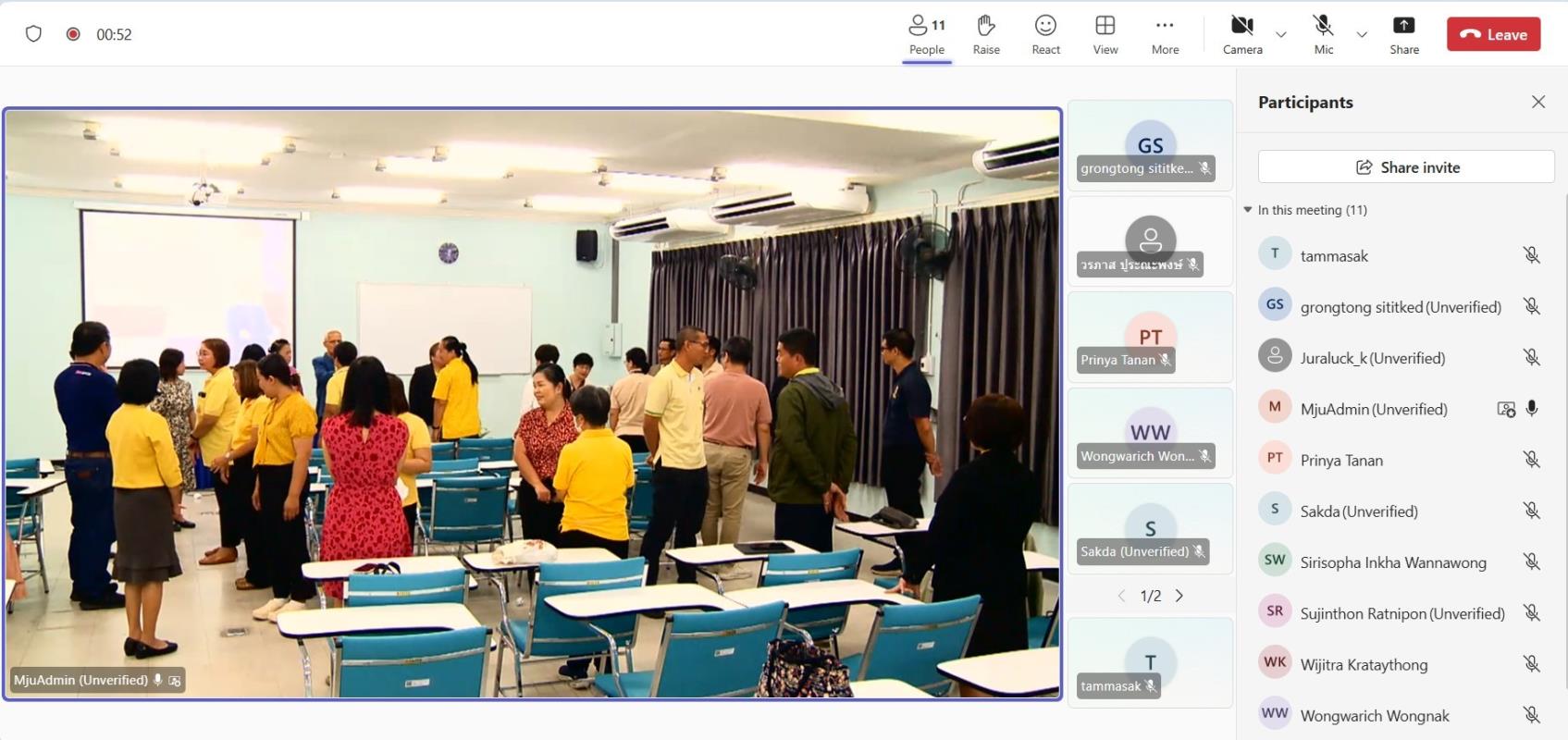Open the More actions menu
Viewport: 1568px width, 740px height.
pyautogui.click(x=1165, y=34)
